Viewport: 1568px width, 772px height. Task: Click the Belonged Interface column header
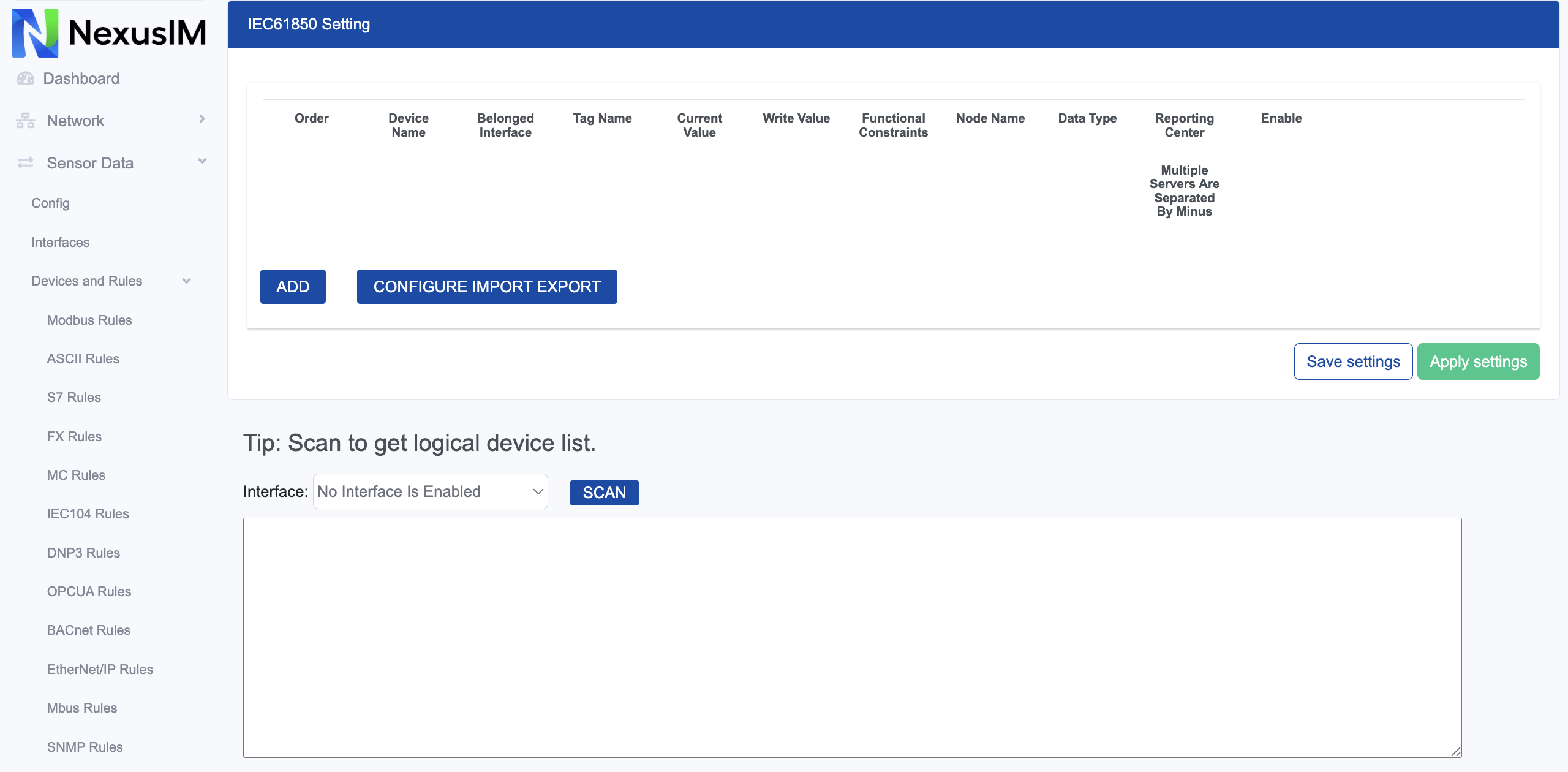click(505, 125)
